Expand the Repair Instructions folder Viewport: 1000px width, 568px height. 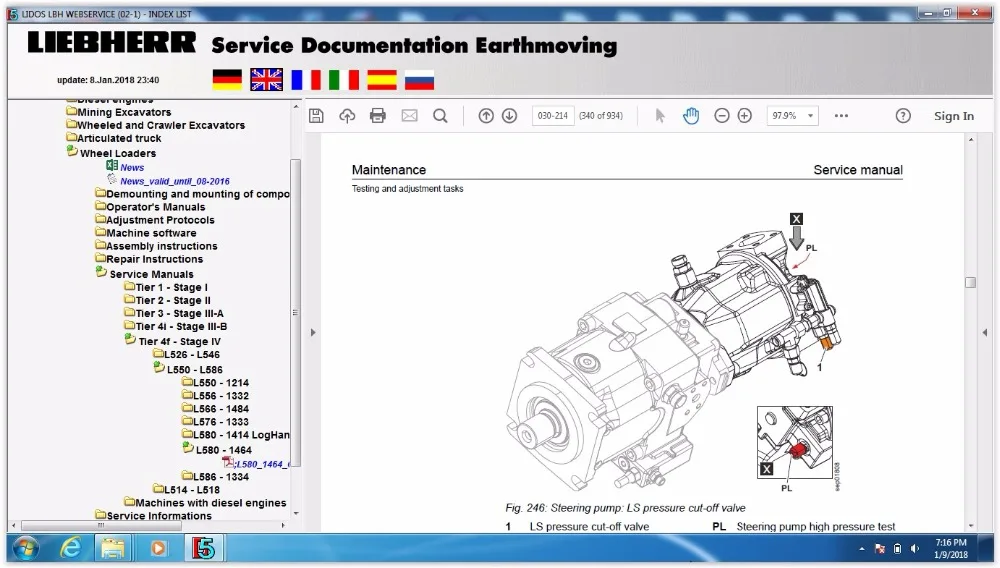click(x=149, y=259)
